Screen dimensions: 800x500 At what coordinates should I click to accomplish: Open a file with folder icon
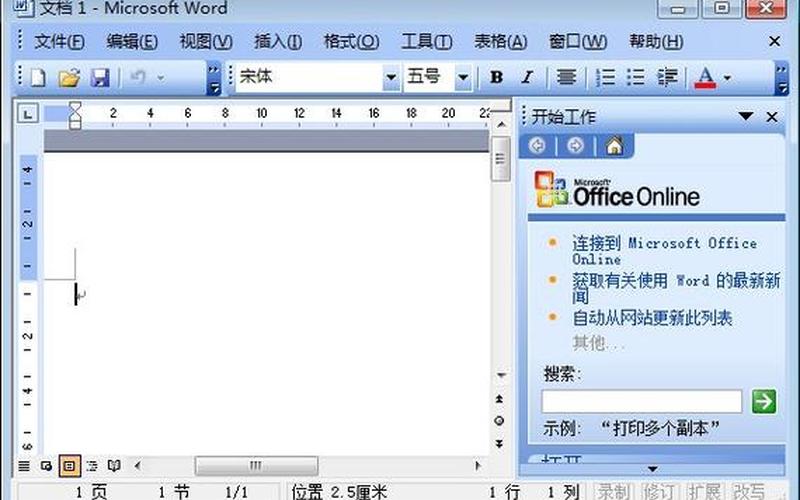(69, 78)
